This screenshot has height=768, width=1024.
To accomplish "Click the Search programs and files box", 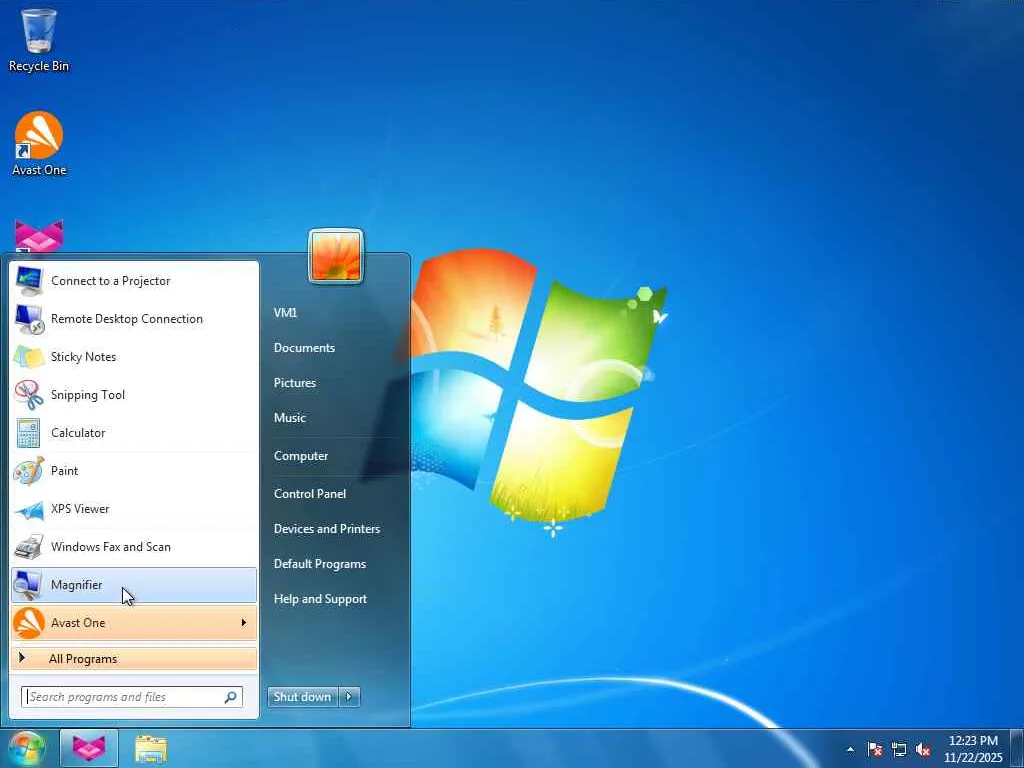I will point(132,697).
